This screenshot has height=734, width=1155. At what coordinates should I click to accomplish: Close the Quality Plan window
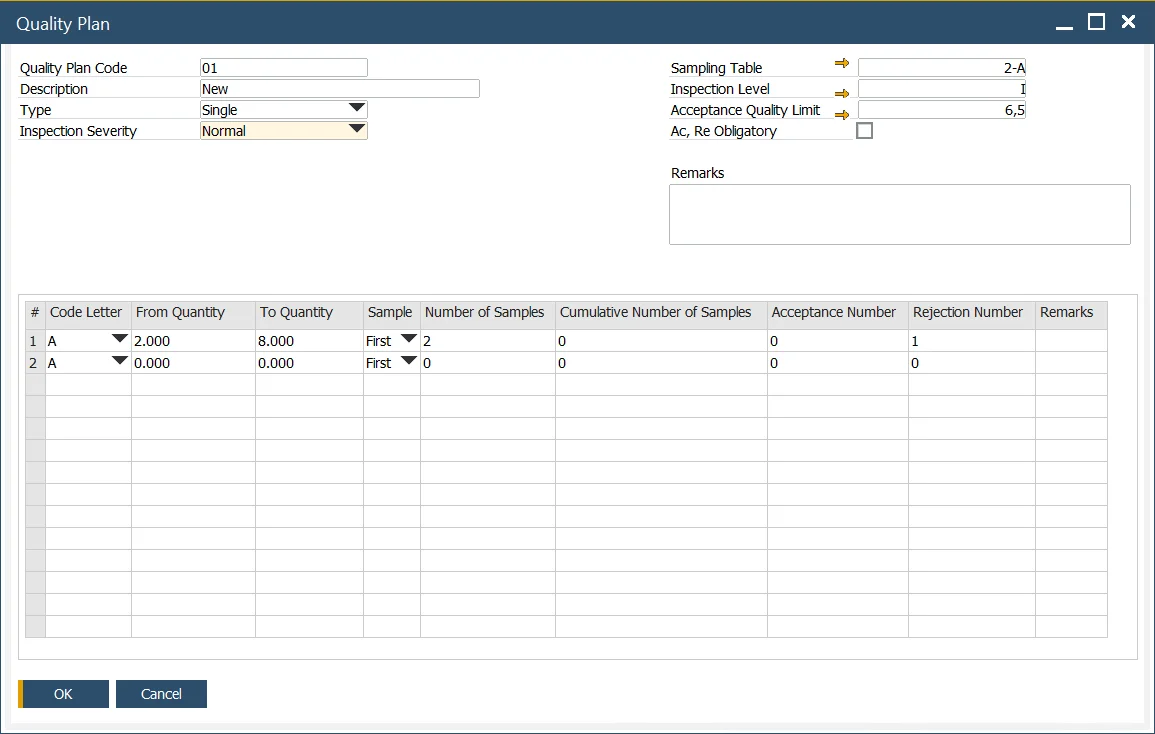pos(1128,22)
